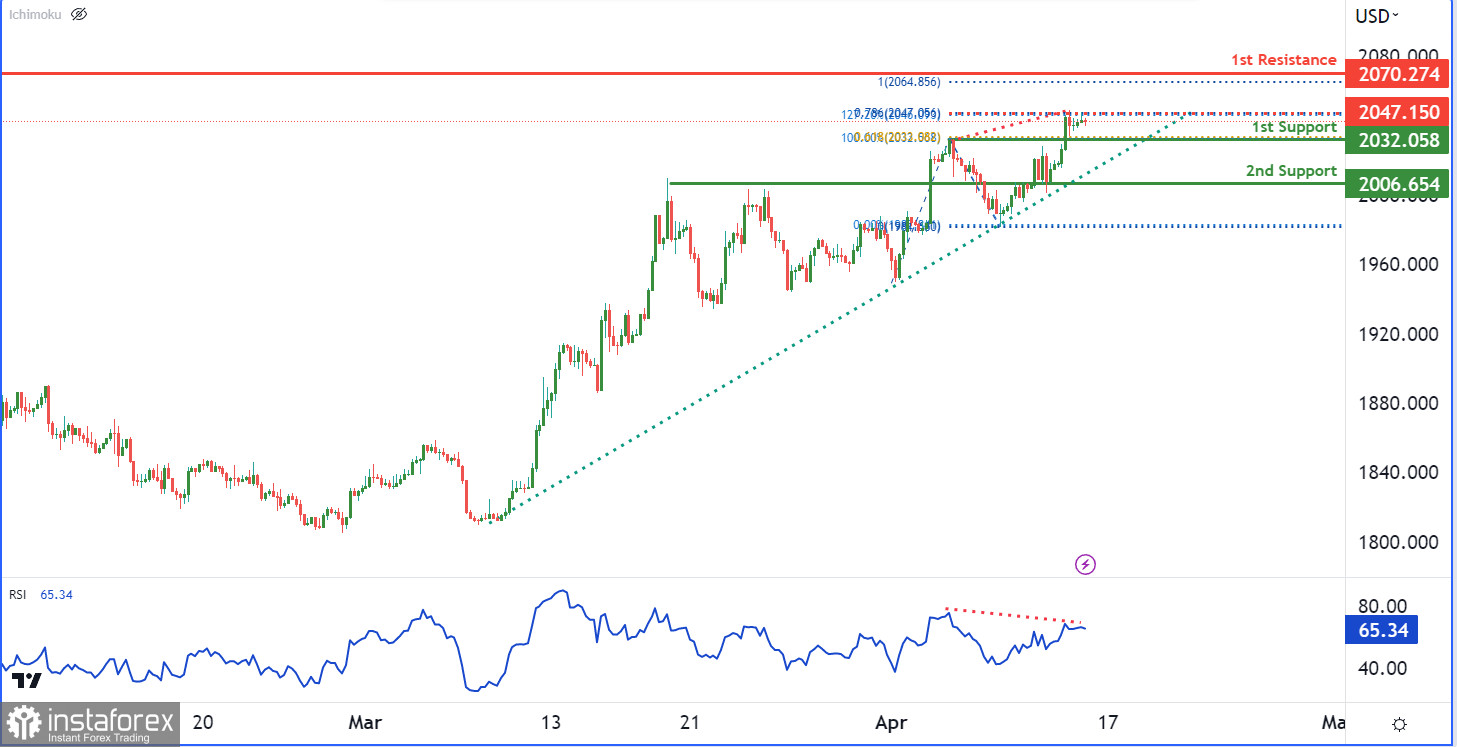Select the 2047.150 red price label
This screenshot has height=747, width=1457.
[1399, 111]
